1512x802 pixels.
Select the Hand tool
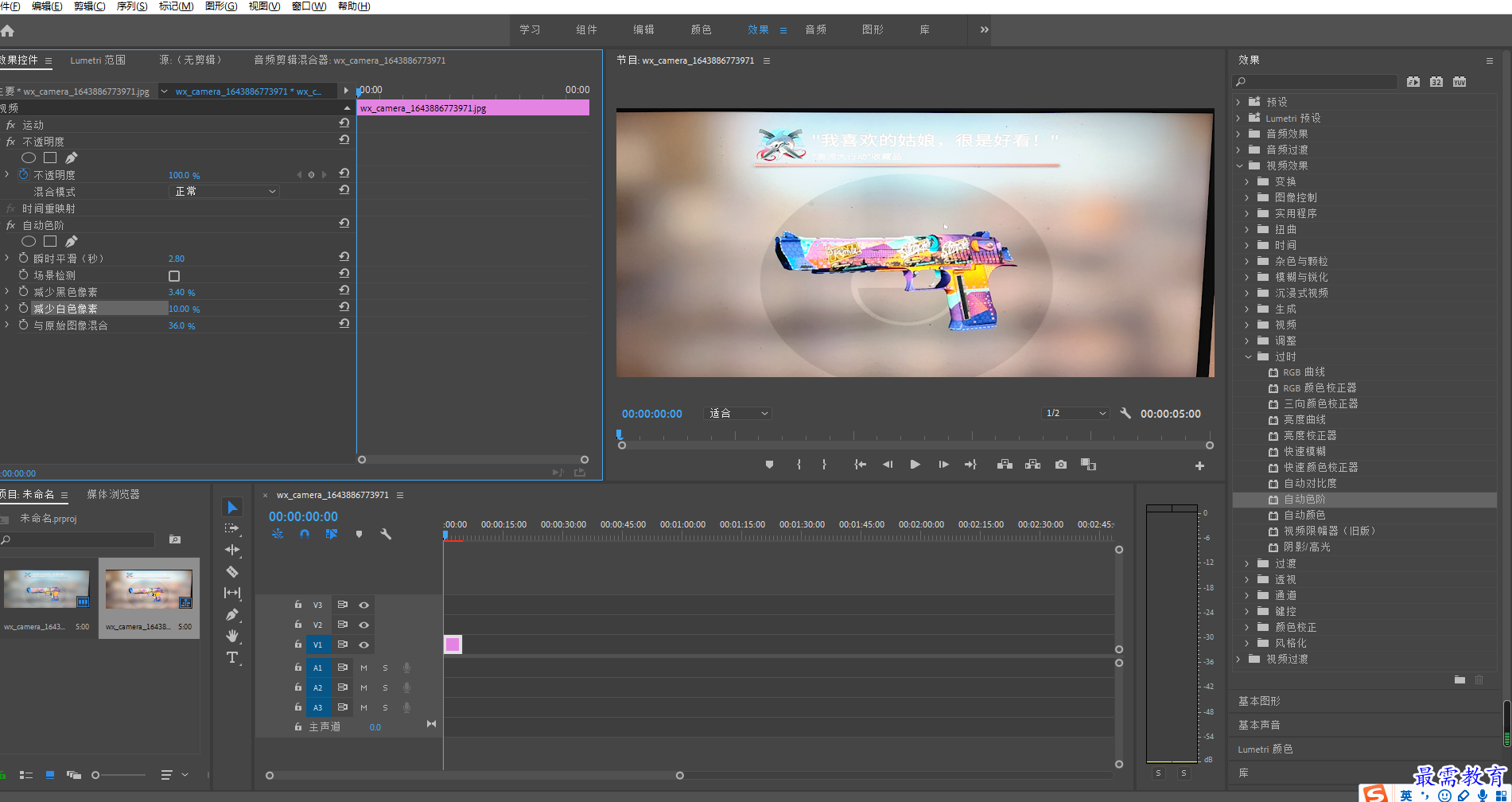point(232,636)
